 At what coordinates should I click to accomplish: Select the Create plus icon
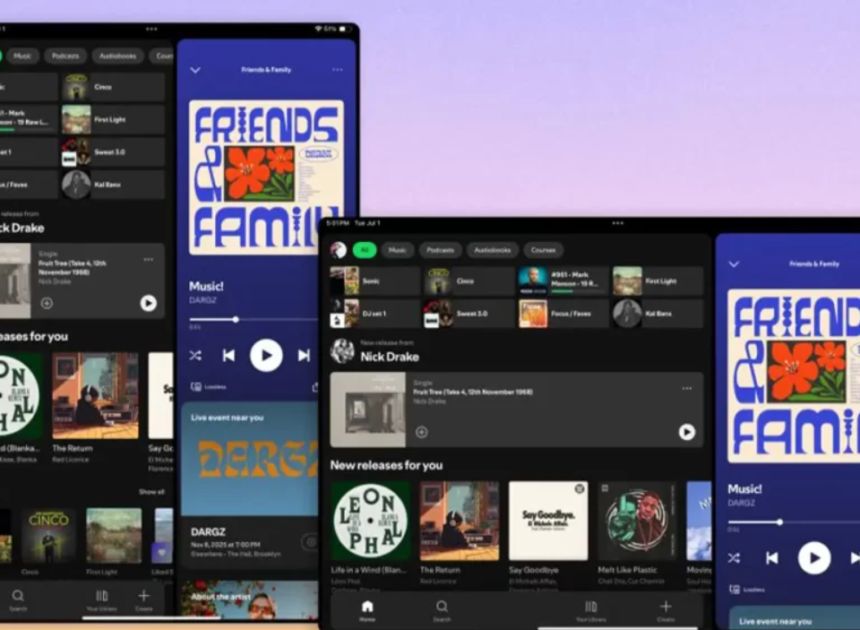click(665, 607)
